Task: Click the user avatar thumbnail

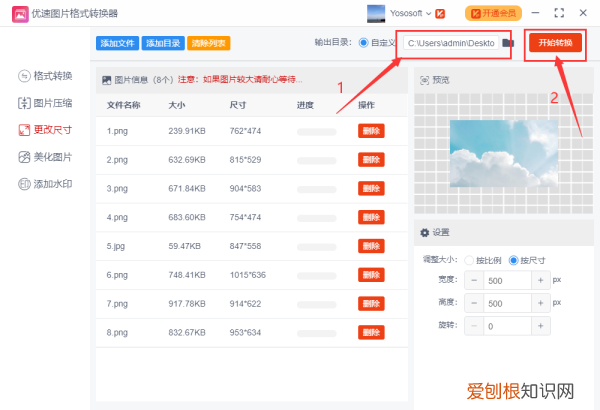Action: pyautogui.click(x=376, y=13)
